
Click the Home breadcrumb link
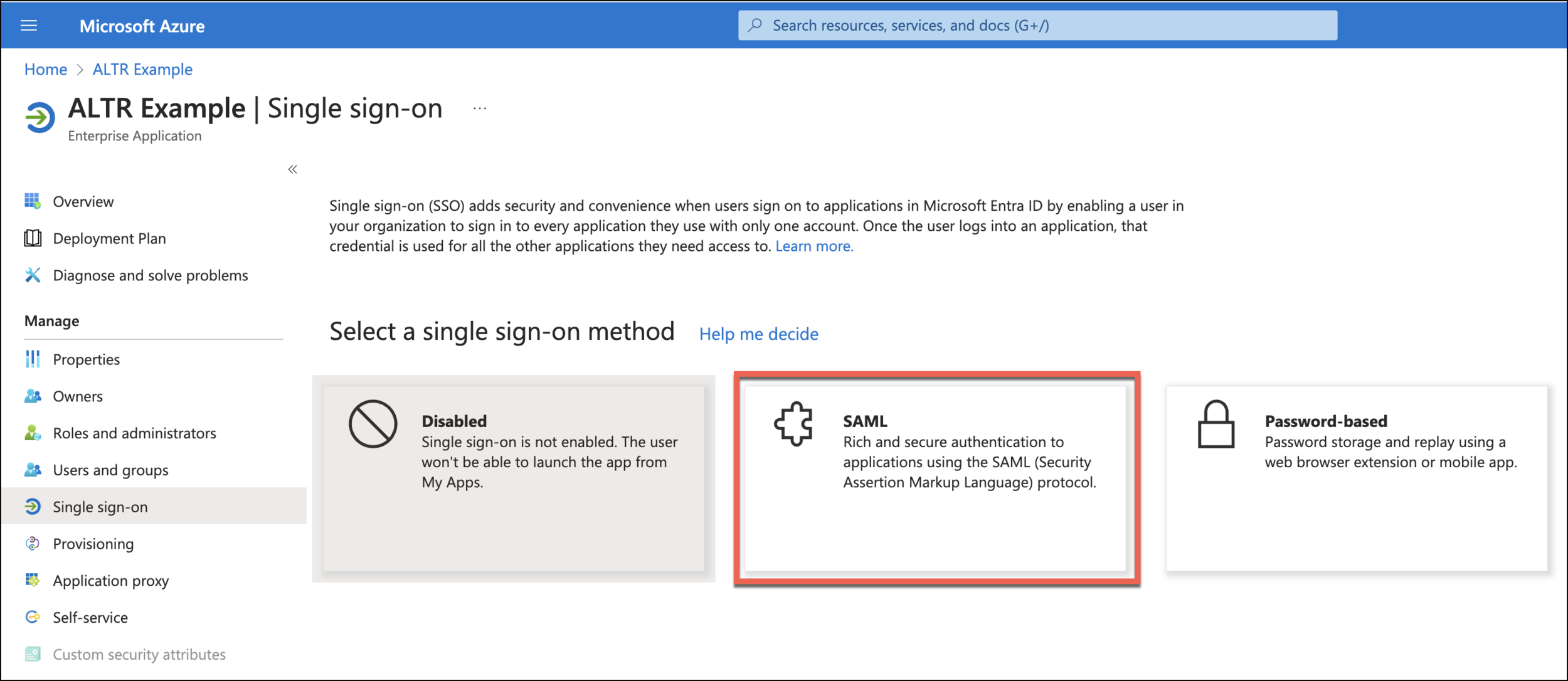pos(46,69)
